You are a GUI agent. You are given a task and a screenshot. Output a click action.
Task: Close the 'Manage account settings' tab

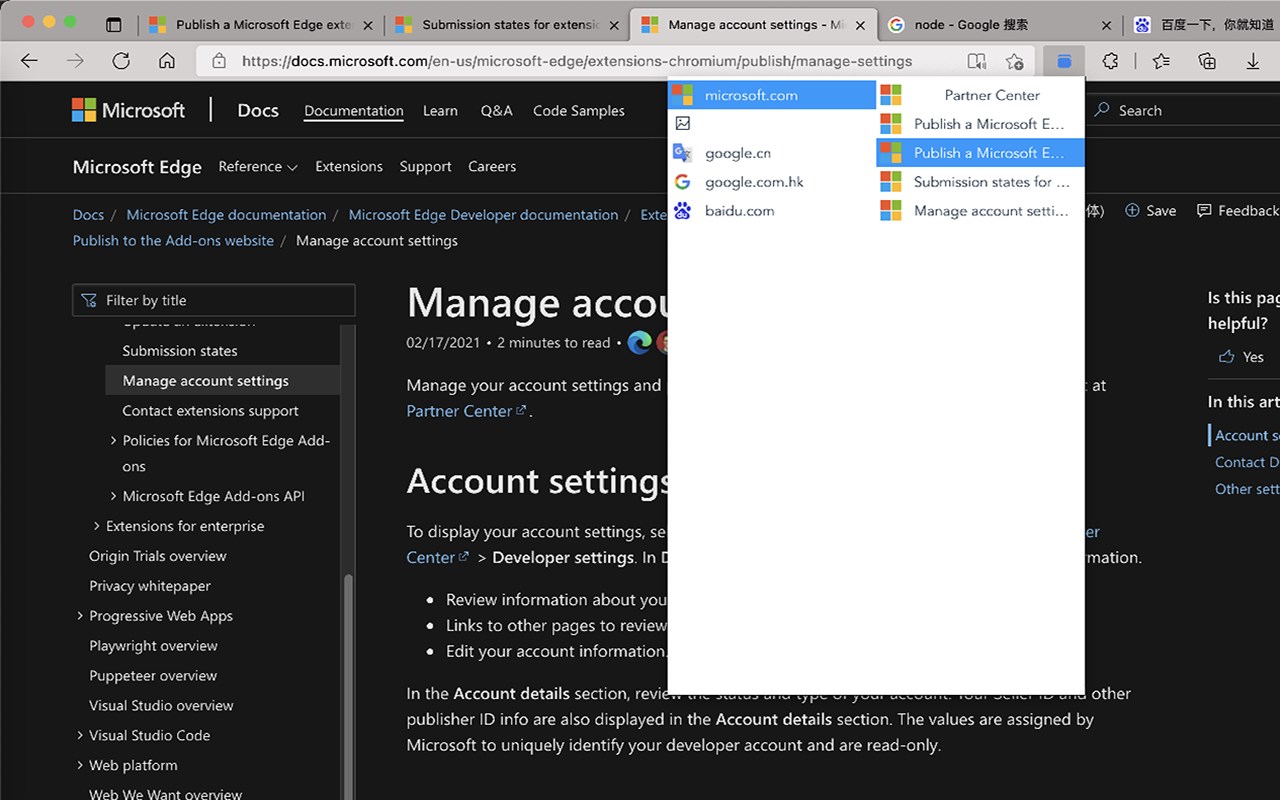pyautogui.click(x=860, y=24)
